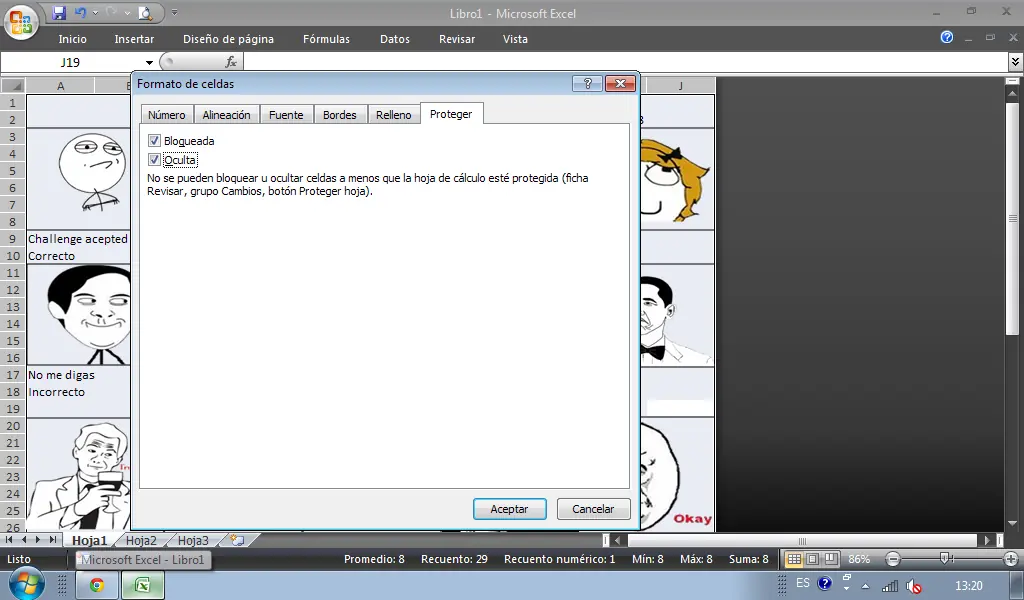
Task: Click the zoom slider handle
Action: tap(944, 558)
